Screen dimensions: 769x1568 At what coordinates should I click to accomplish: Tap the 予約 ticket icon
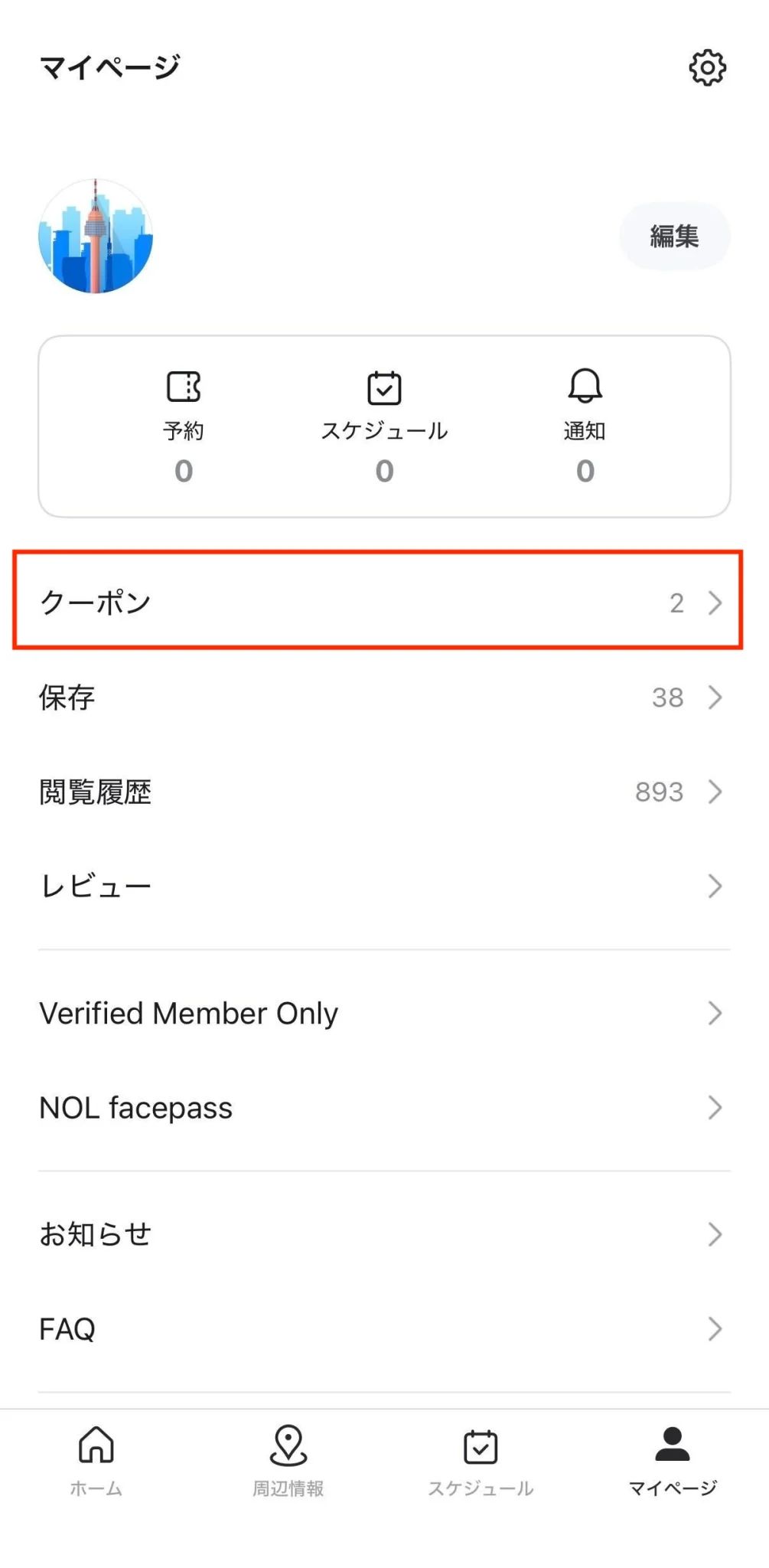tap(184, 387)
